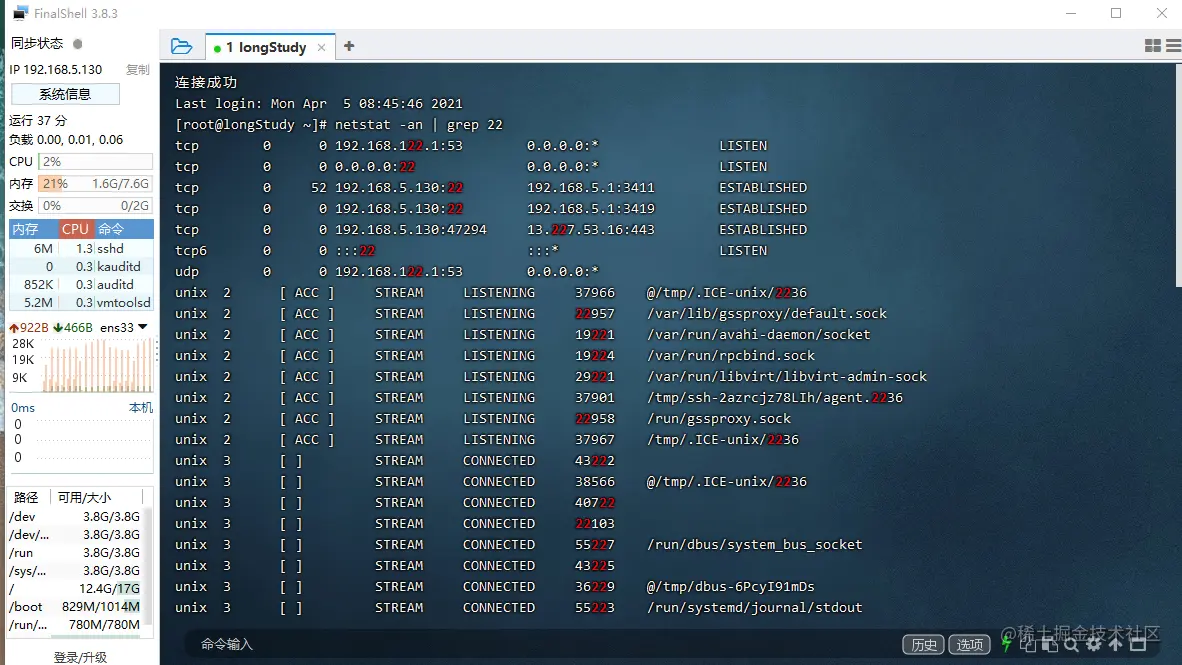Select the sshd process row

[81, 248]
